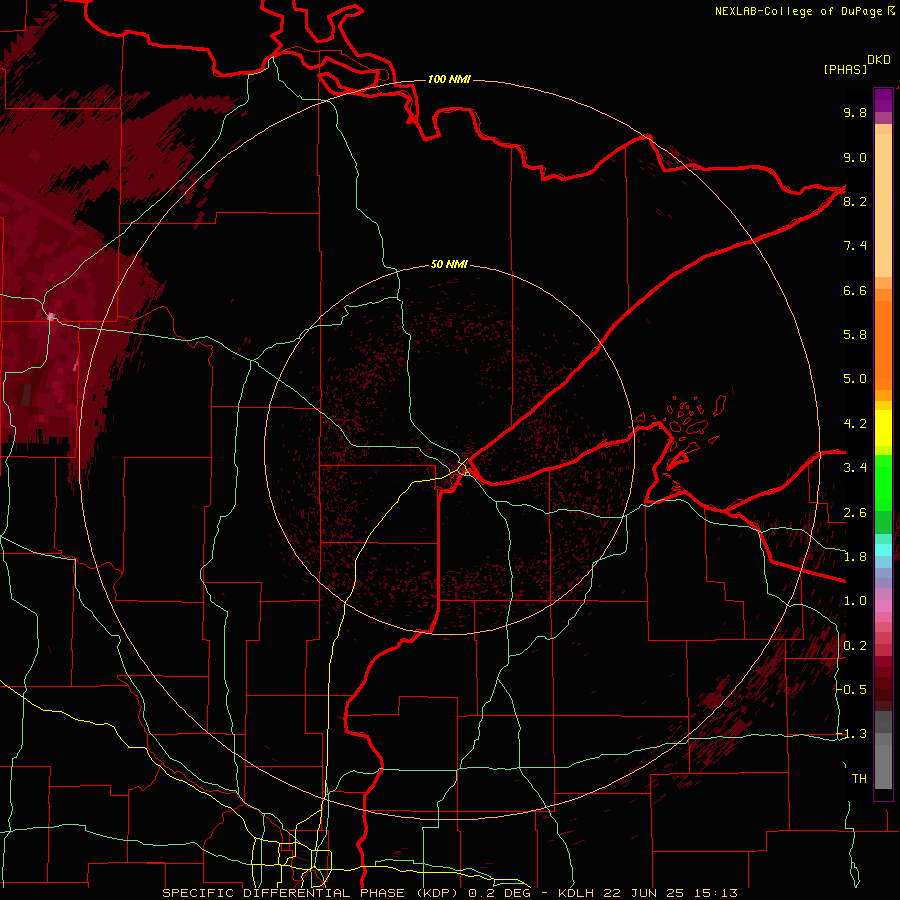Click the 5.8 color scale label
900x900 pixels.
tap(855, 335)
